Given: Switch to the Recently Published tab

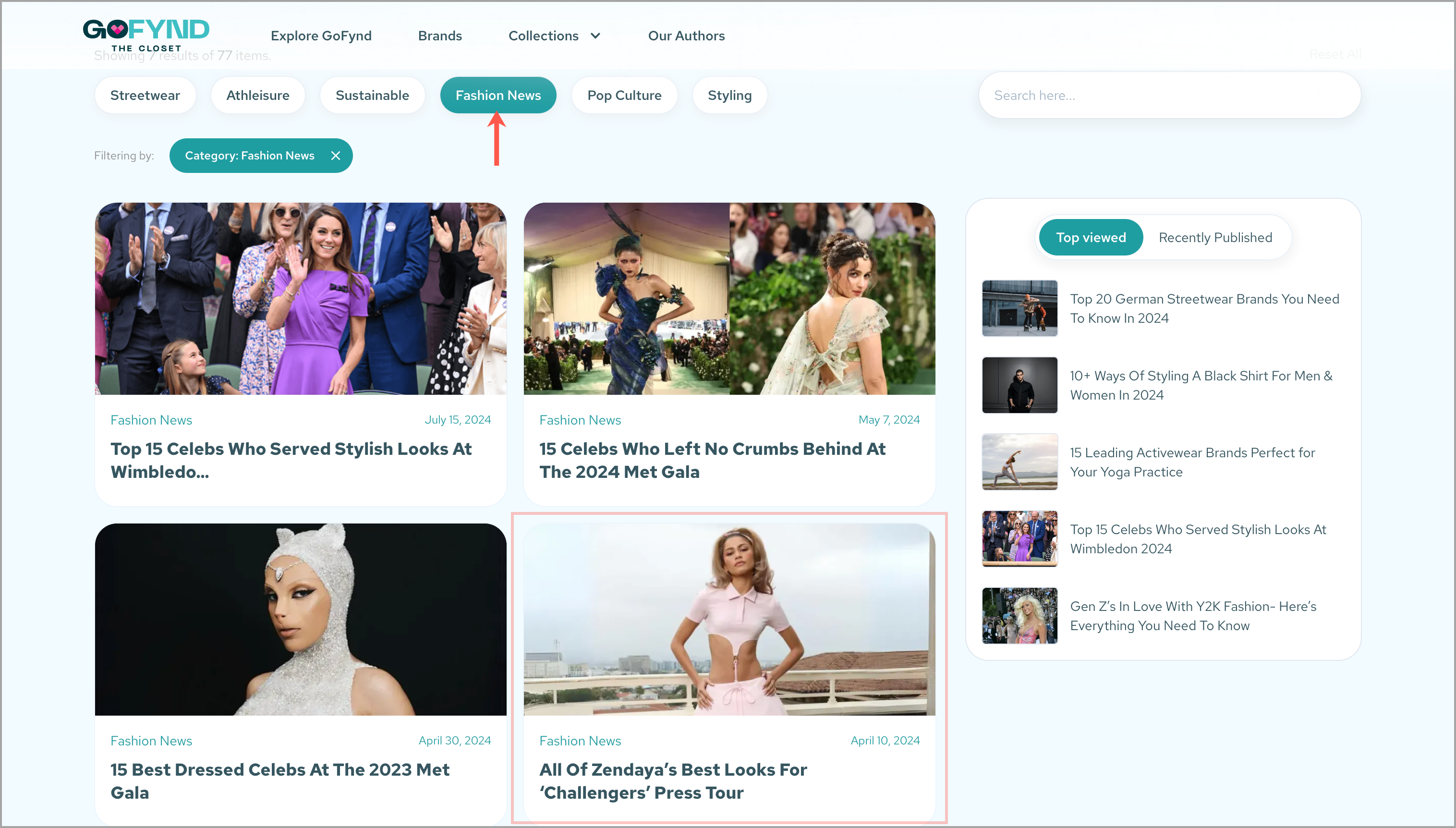Looking at the screenshot, I should [x=1215, y=237].
